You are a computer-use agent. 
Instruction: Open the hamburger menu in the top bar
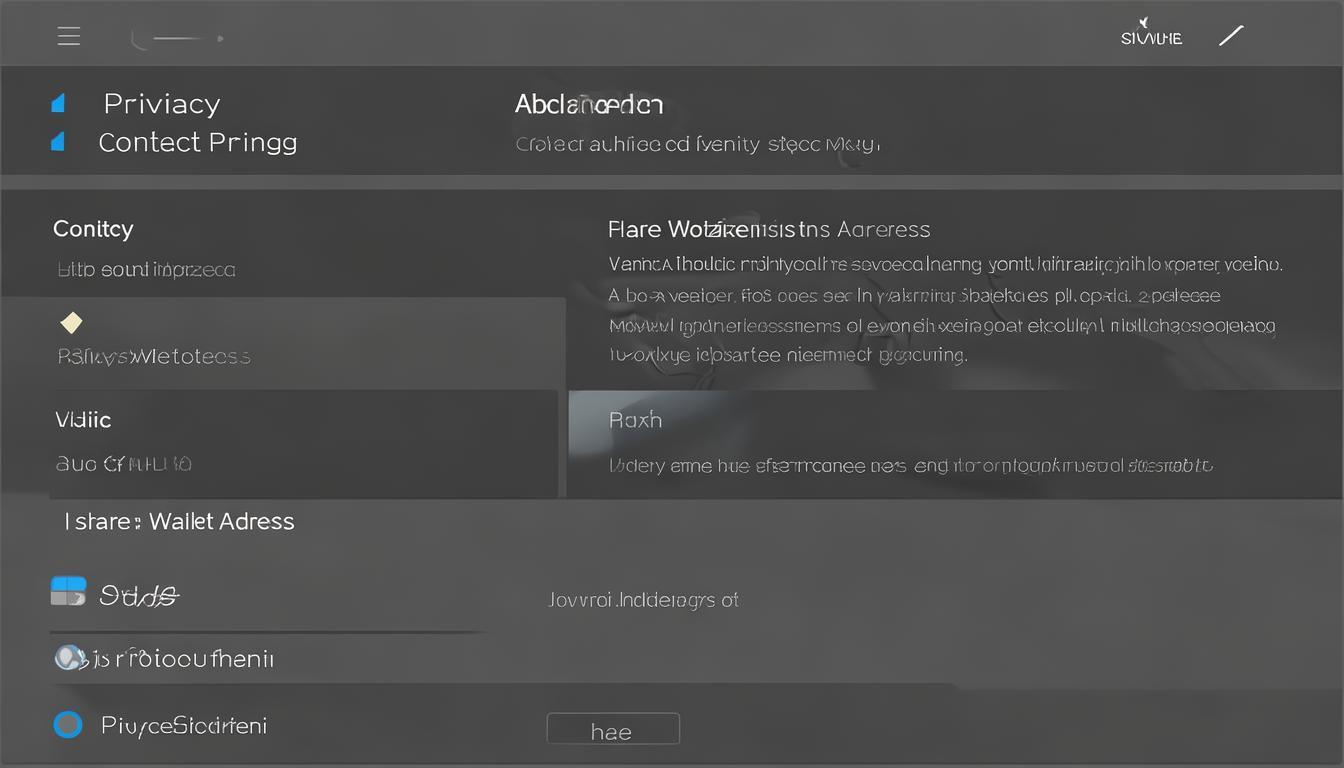(69, 37)
